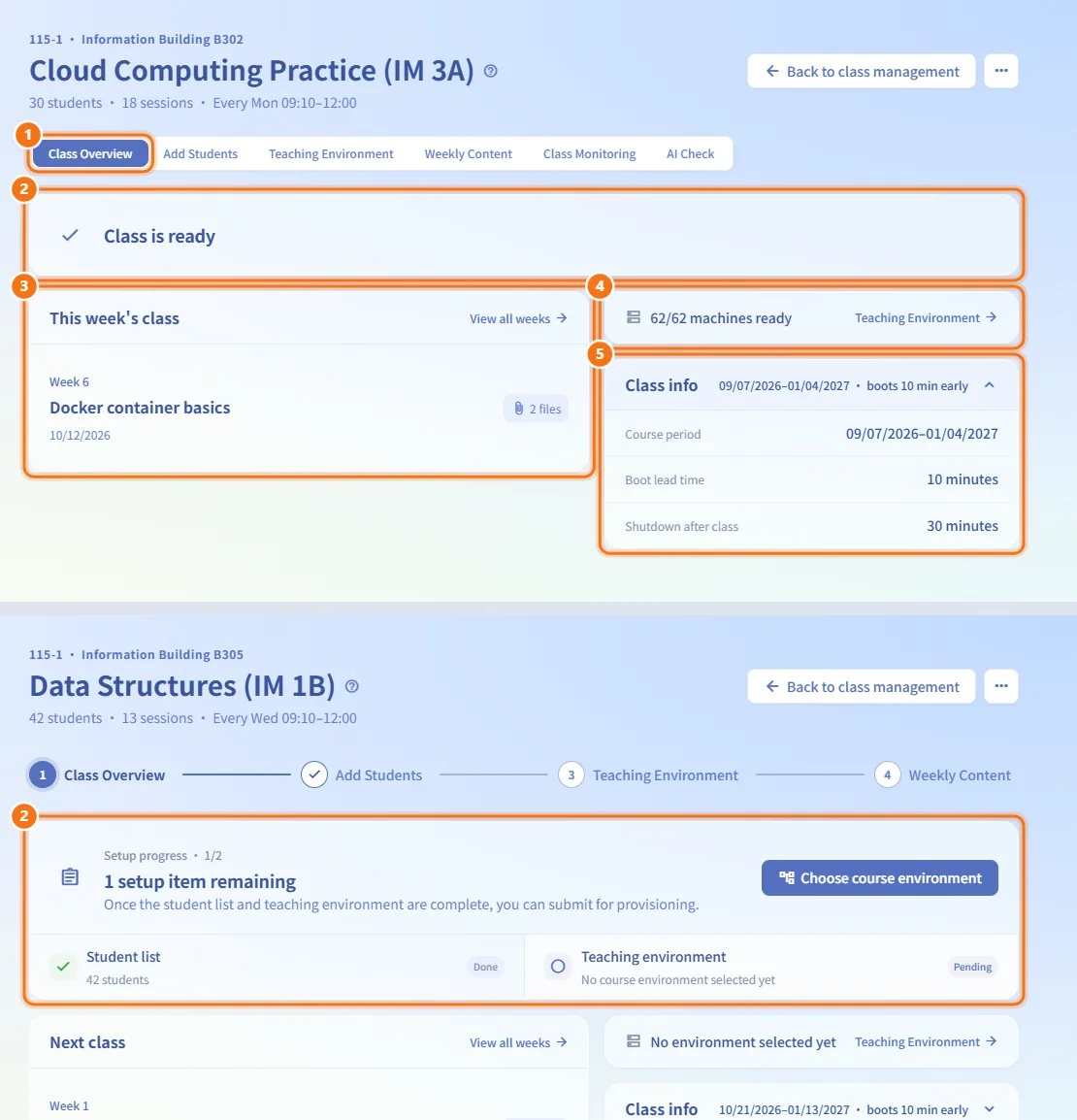Go to step 1 Class Overview in Data Structures
1077x1120 pixels.
(x=97, y=775)
